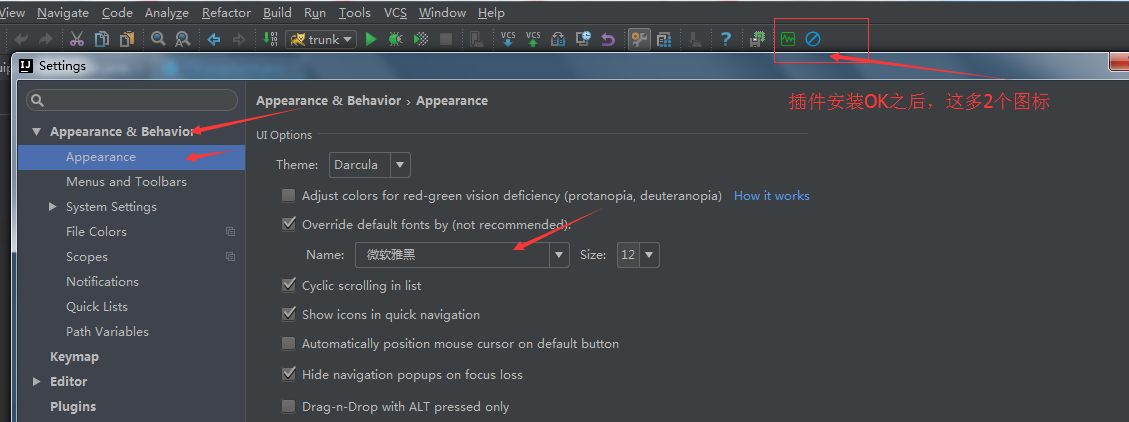Open the Refactor menu

(x=226, y=13)
